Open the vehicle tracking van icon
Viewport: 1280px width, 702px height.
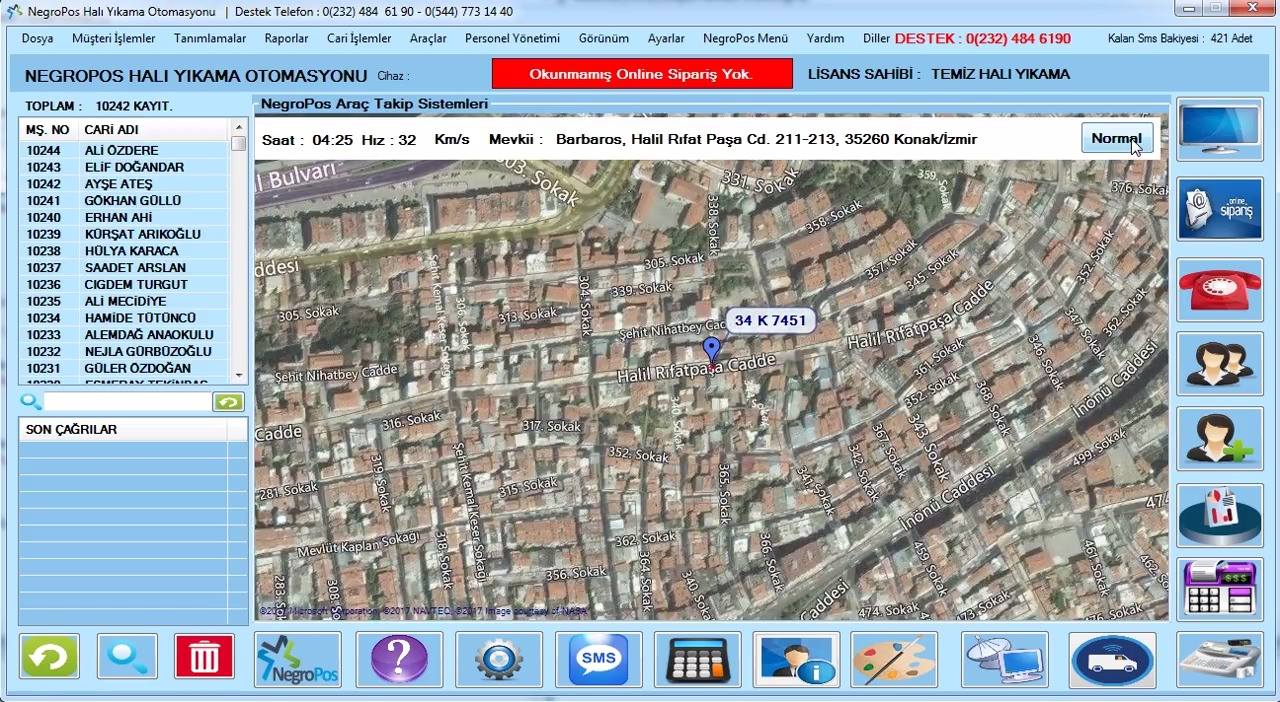[1112, 659]
